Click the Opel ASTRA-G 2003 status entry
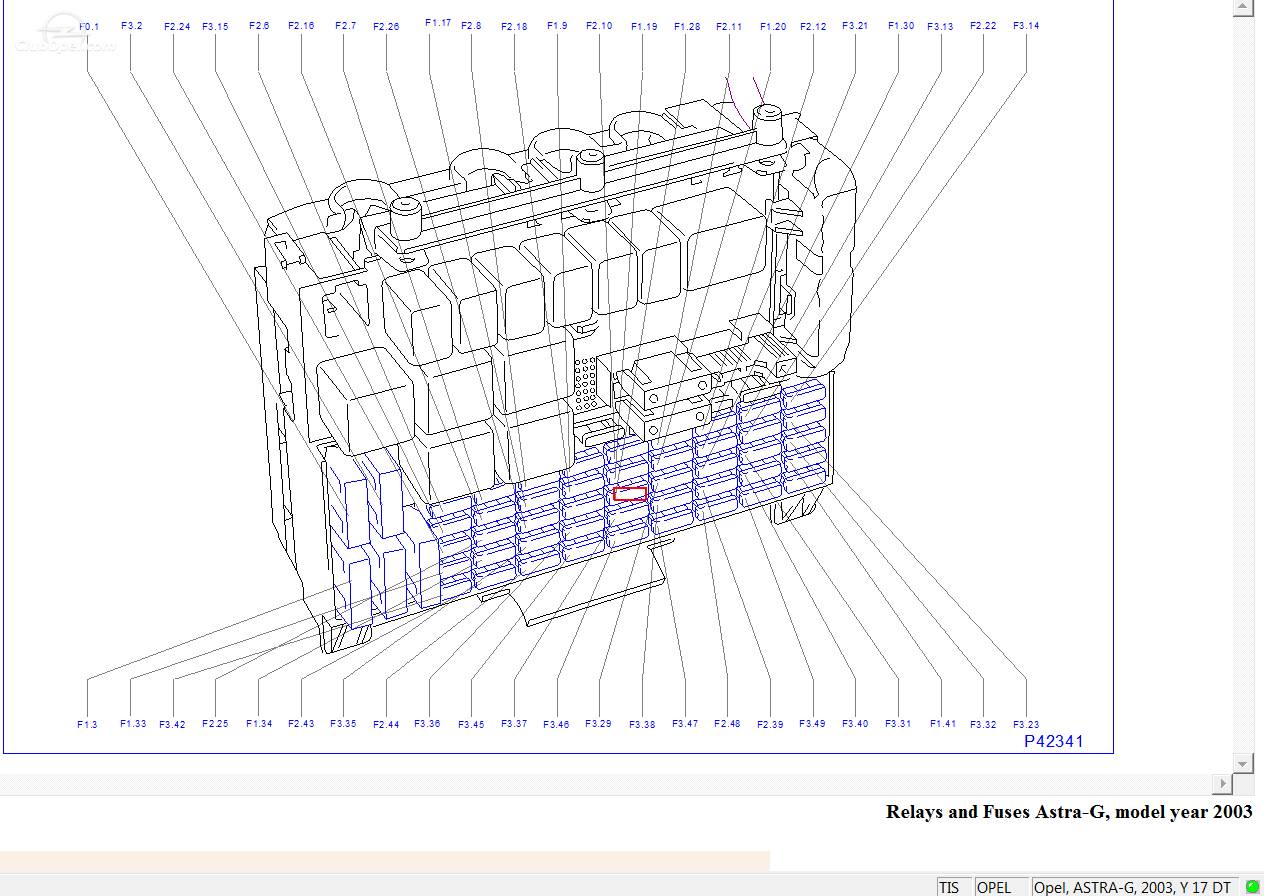This screenshot has height=896, width=1264. [x=1132, y=887]
